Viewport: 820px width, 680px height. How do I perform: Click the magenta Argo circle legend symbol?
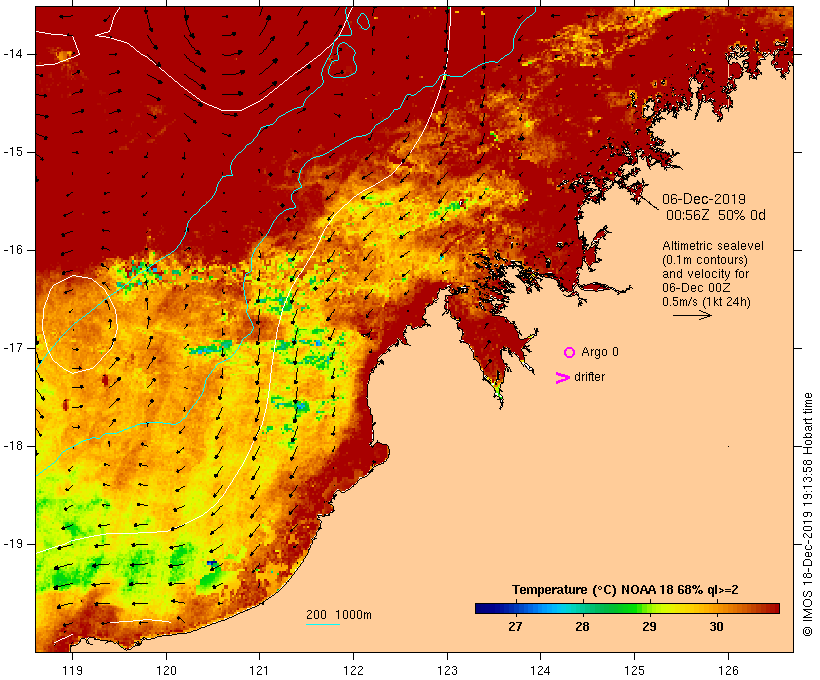(570, 353)
